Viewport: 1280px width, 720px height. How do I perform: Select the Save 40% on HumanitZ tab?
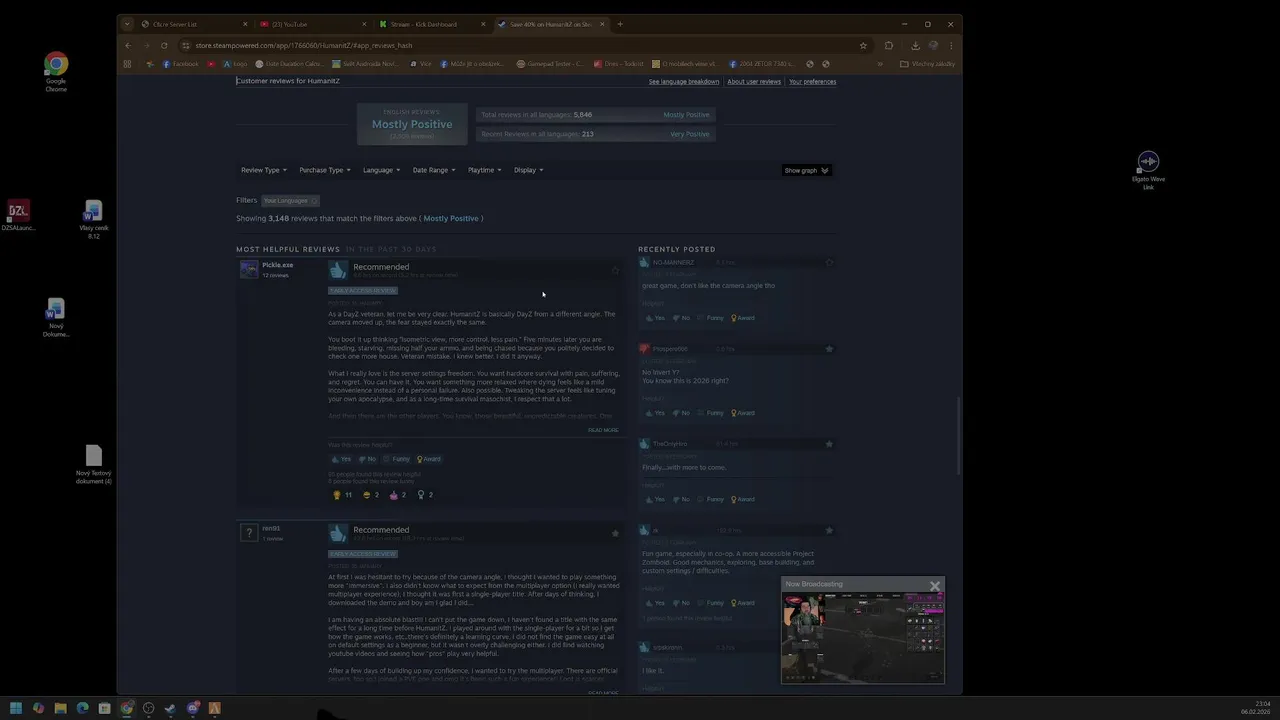[x=551, y=24]
